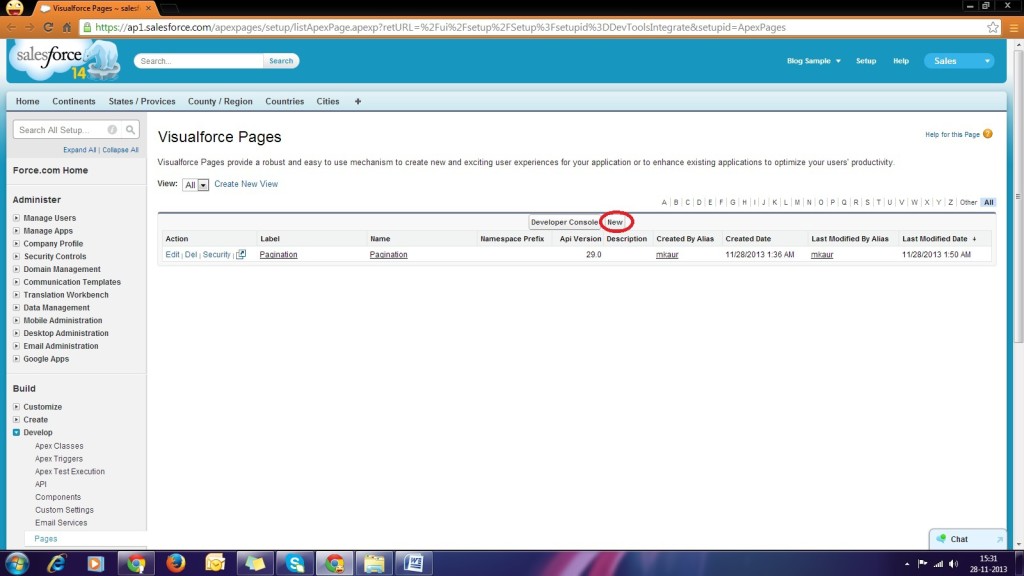This screenshot has width=1024, height=576.
Task: Open the Cities tab
Action: point(328,101)
